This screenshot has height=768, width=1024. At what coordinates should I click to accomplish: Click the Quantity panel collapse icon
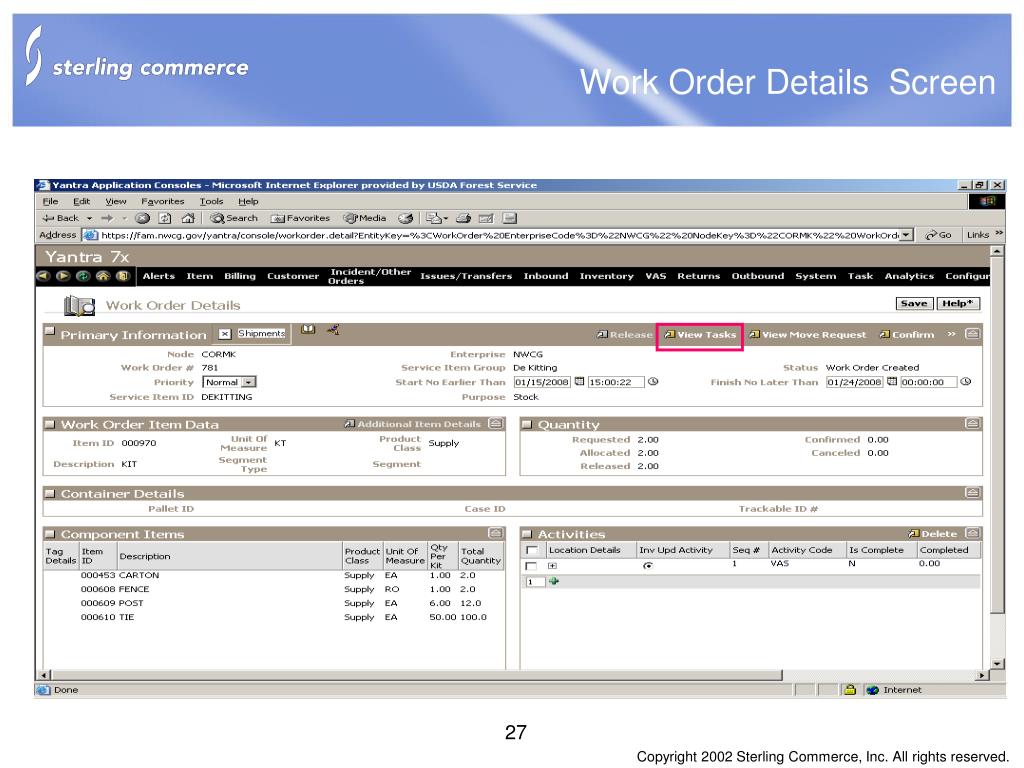pyautogui.click(x=972, y=424)
